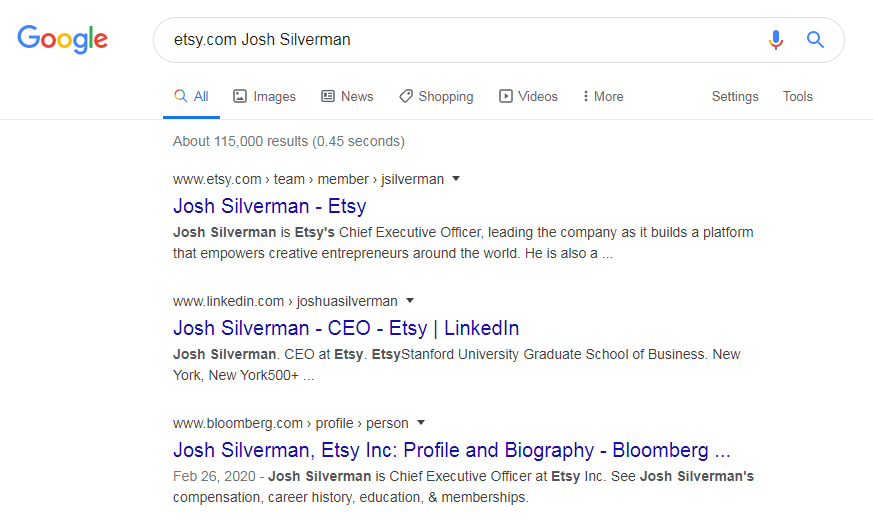Click the blue magnifier search button
The width and height of the screenshot is (873, 521).
click(x=815, y=40)
